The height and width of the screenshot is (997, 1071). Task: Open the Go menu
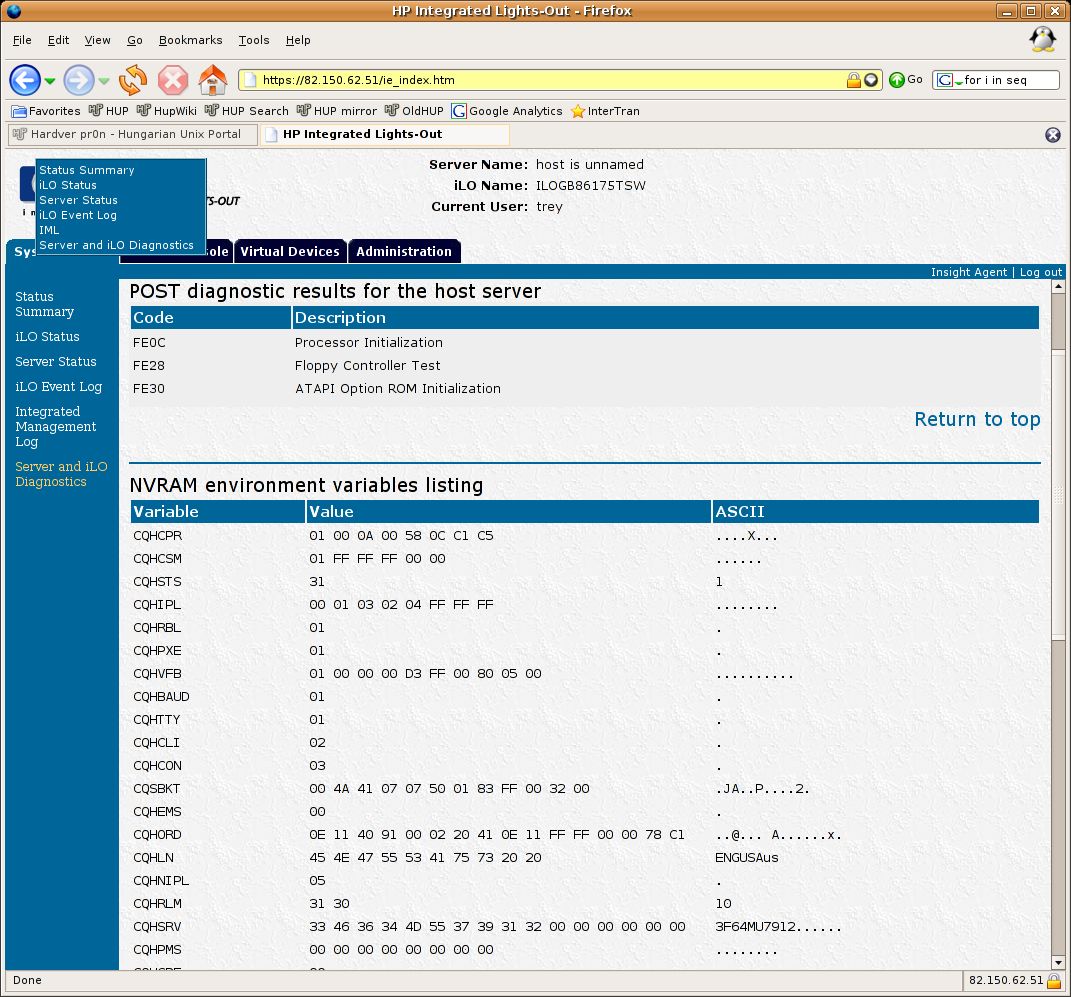[135, 40]
